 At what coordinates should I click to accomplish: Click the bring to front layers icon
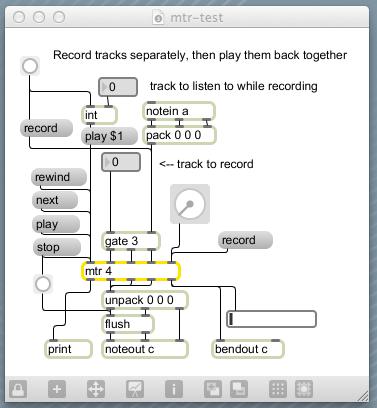point(213,389)
